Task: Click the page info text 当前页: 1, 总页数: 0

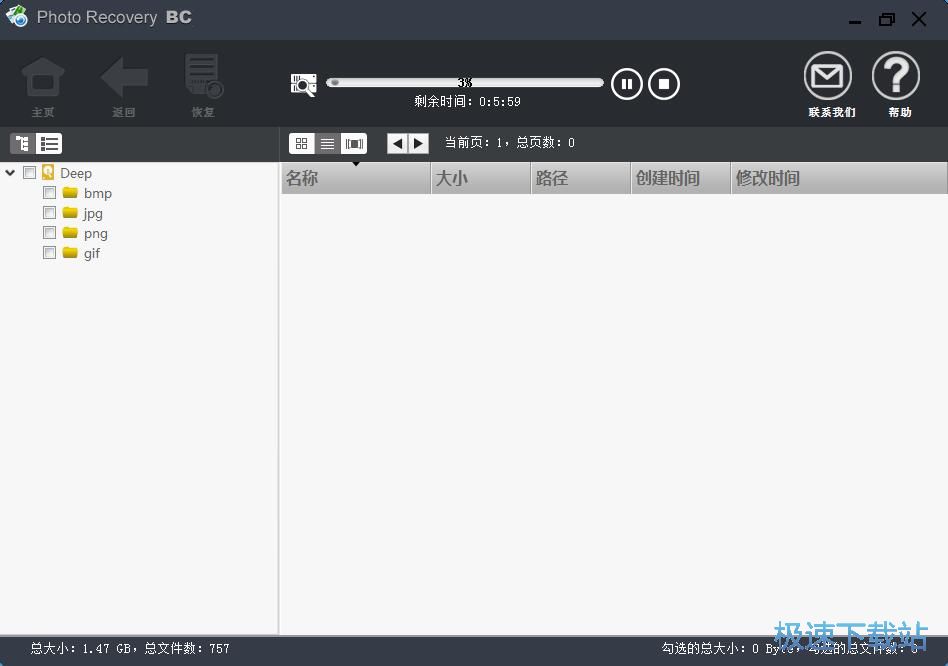Action: coord(510,143)
